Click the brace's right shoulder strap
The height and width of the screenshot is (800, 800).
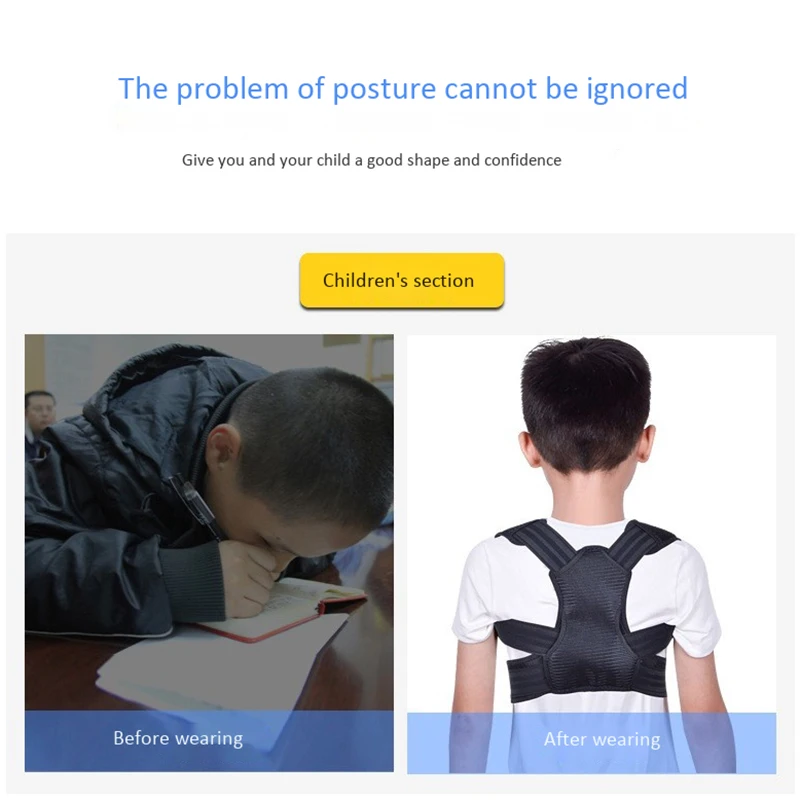(x=644, y=542)
